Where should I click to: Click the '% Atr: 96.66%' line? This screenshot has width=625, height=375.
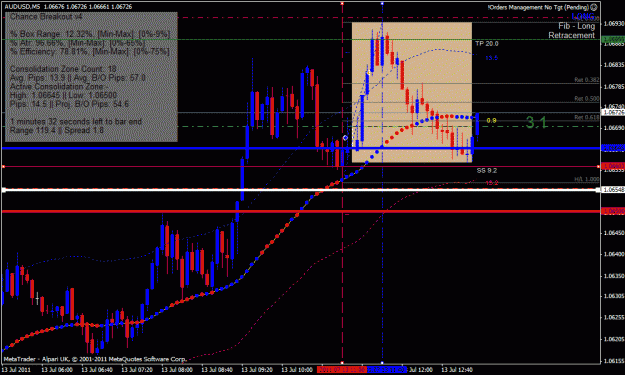pyautogui.click(x=77, y=43)
